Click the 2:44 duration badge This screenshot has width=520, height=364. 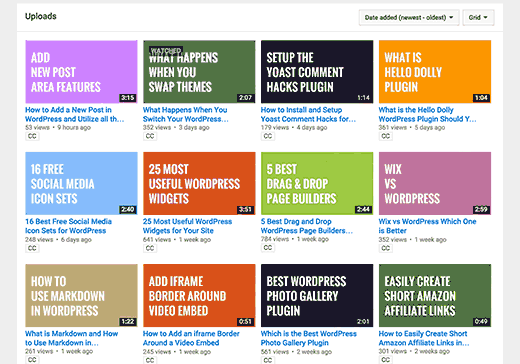pyautogui.click(x=363, y=209)
